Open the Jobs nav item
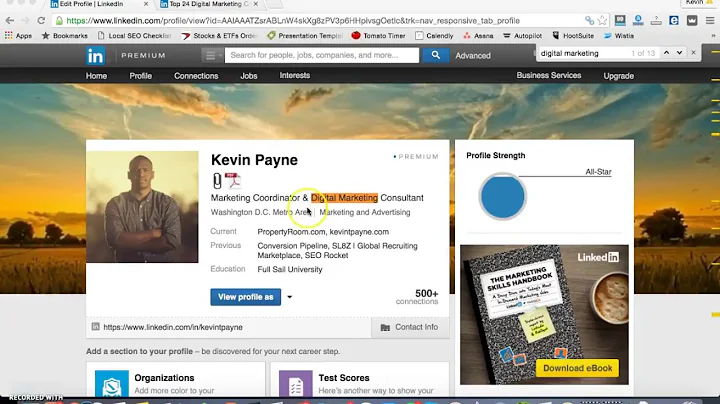720x404 pixels. (x=249, y=76)
